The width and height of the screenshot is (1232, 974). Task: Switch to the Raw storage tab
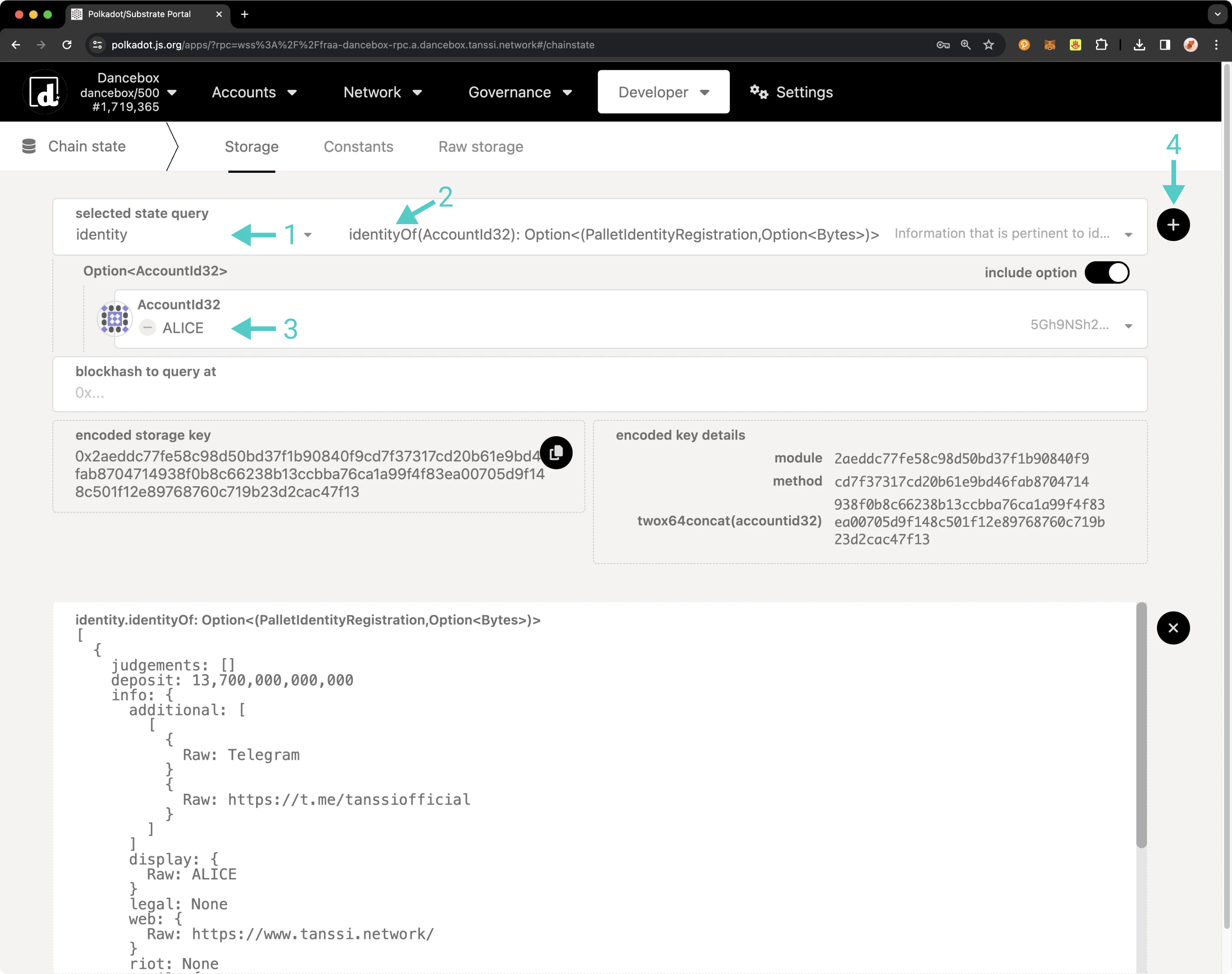coord(481,146)
